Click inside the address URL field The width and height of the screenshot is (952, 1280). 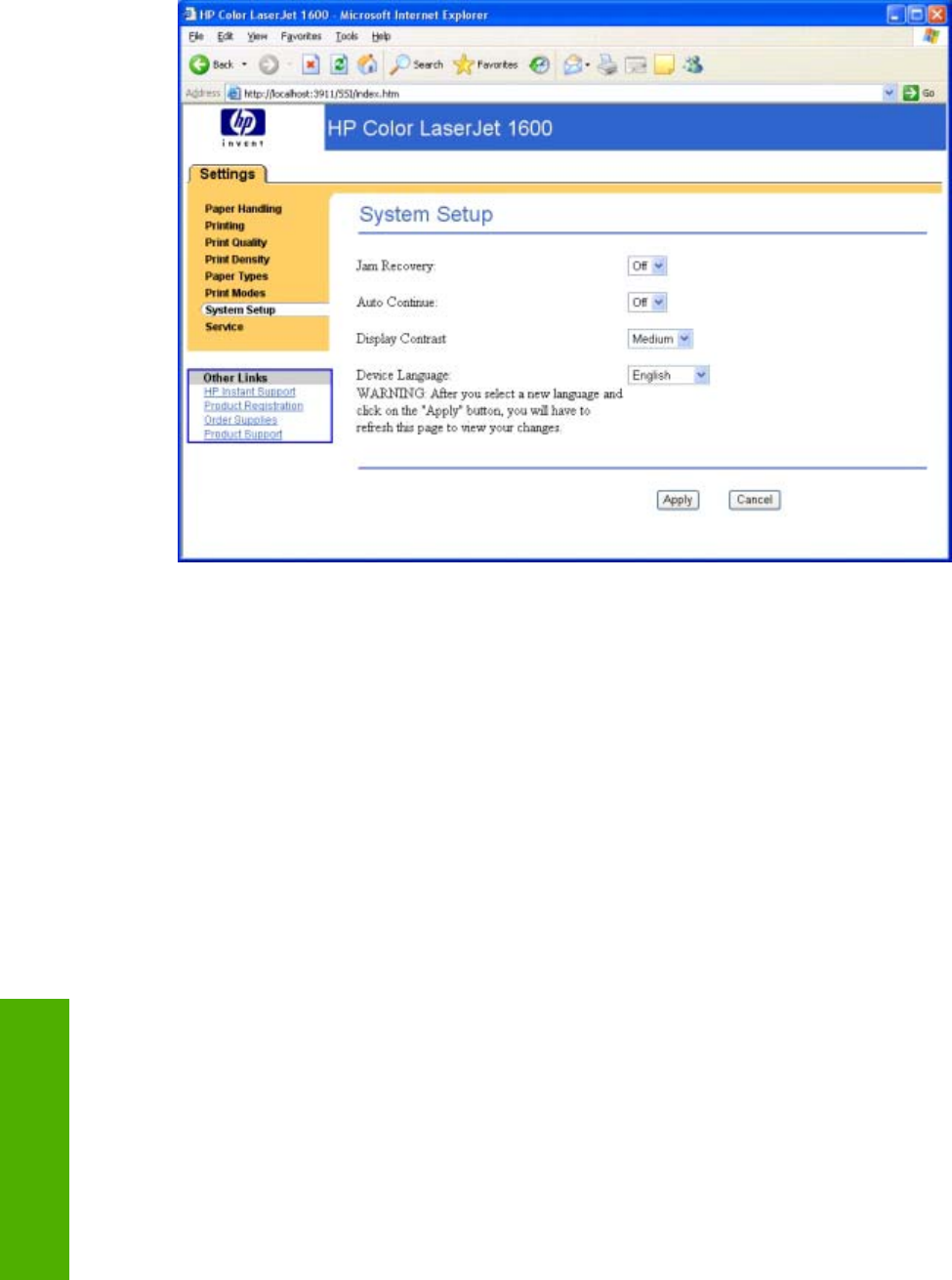tap(561, 93)
